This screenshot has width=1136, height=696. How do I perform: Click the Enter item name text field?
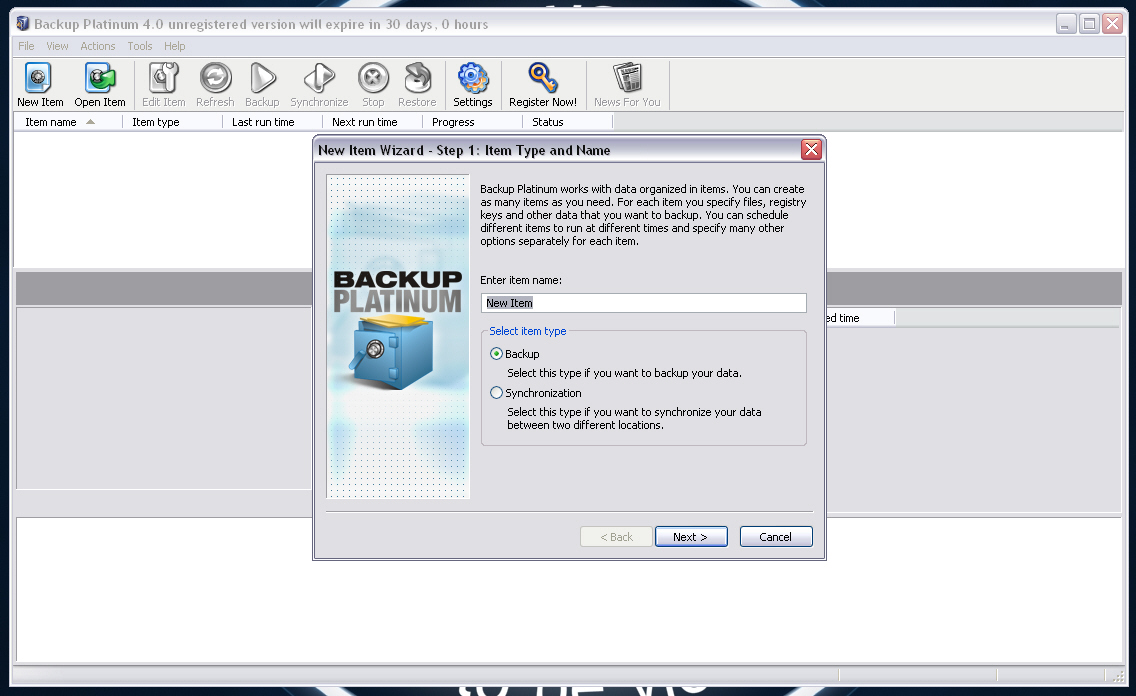643,303
